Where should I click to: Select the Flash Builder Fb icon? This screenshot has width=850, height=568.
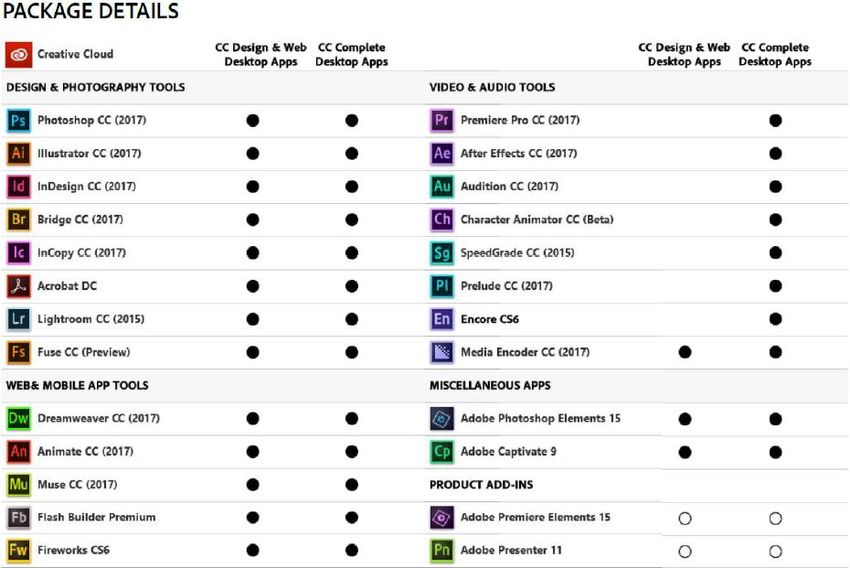(x=18, y=518)
